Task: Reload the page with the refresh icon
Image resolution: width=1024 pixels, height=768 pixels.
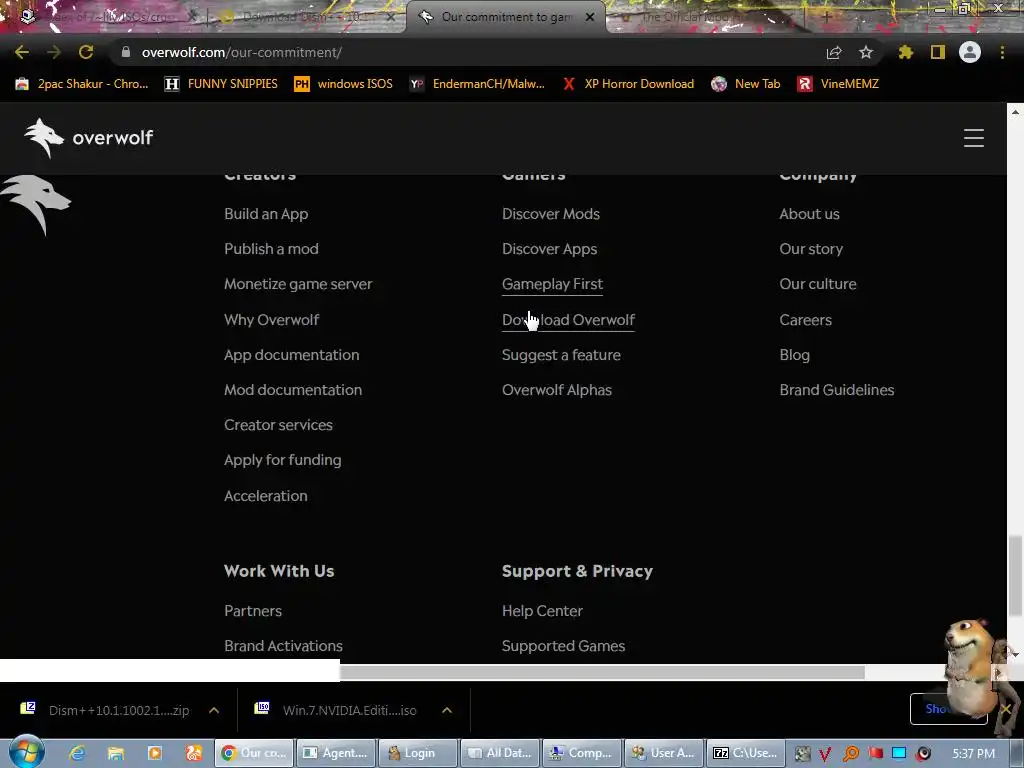Action: 86,52
